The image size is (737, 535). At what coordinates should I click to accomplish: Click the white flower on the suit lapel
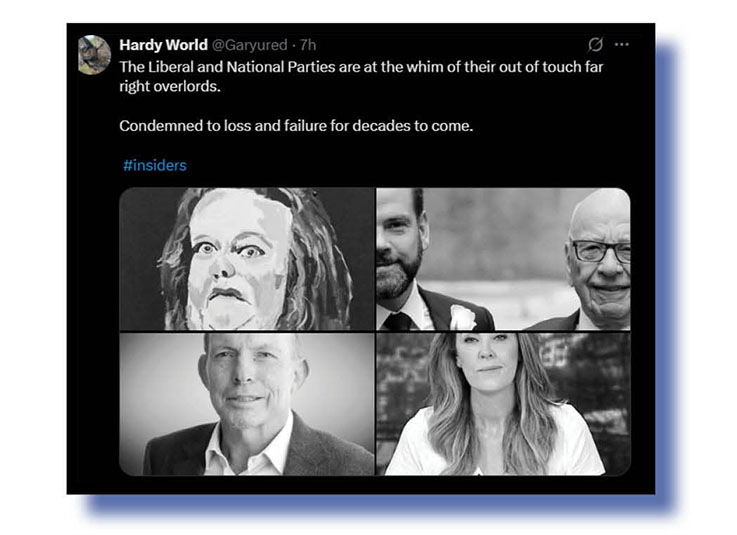point(464,317)
